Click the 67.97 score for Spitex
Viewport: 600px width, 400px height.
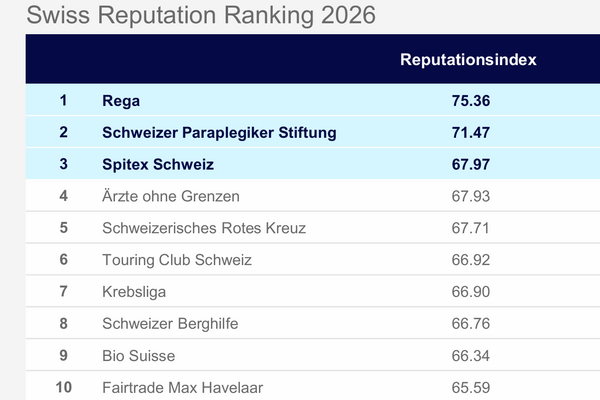click(x=470, y=164)
